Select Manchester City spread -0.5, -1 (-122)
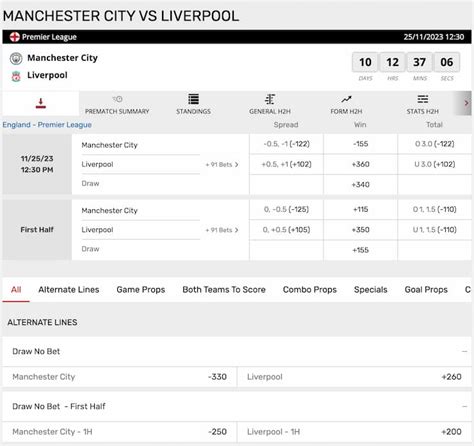The width and height of the screenshot is (474, 446). pyautogui.click(x=286, y=144)
